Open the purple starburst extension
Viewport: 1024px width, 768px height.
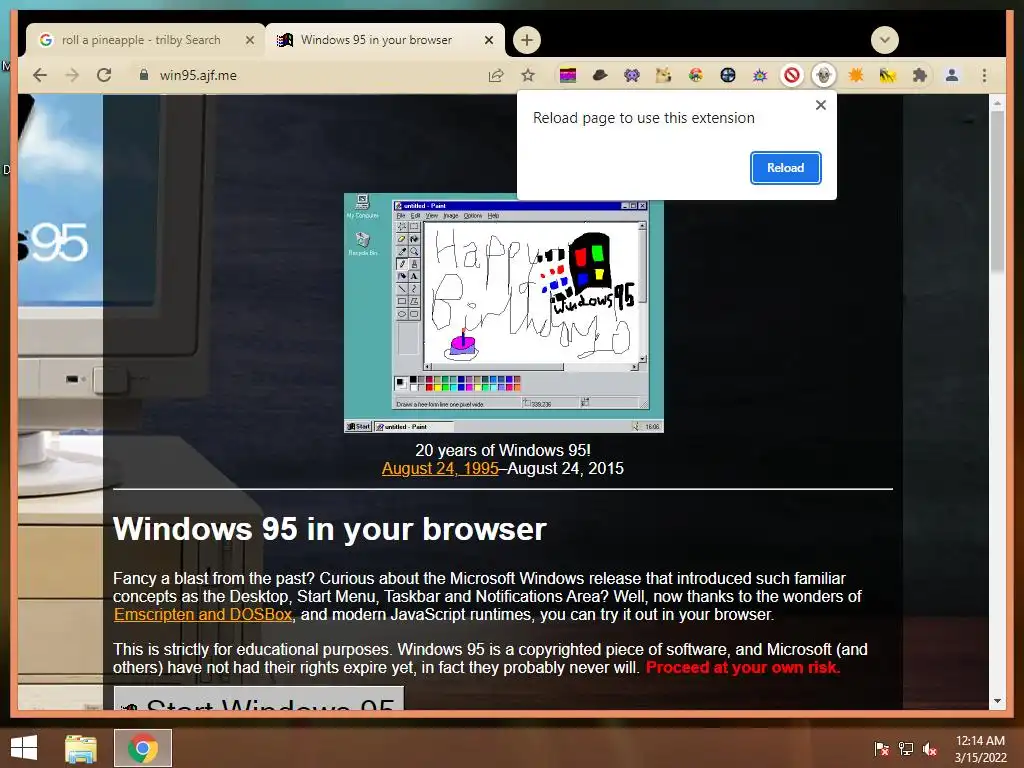(760, 76)
